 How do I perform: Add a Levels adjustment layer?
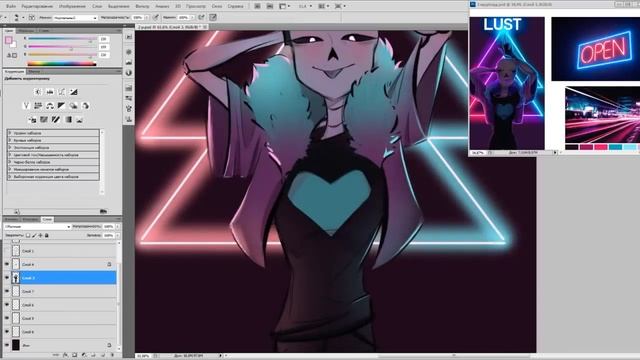click(x=50, y=92)
